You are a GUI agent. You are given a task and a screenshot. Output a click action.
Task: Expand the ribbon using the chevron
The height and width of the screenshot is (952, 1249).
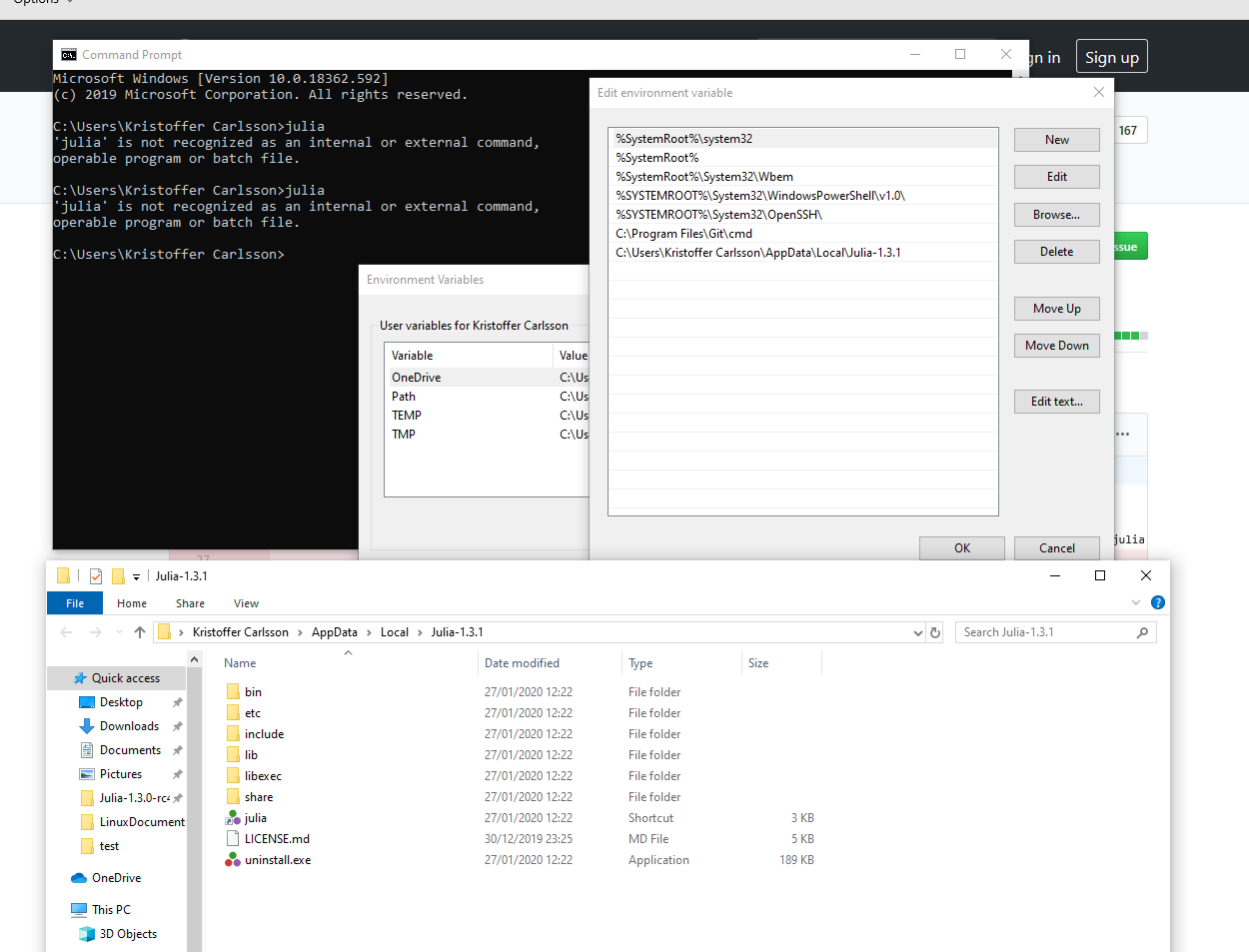[x=1136, y=602]
